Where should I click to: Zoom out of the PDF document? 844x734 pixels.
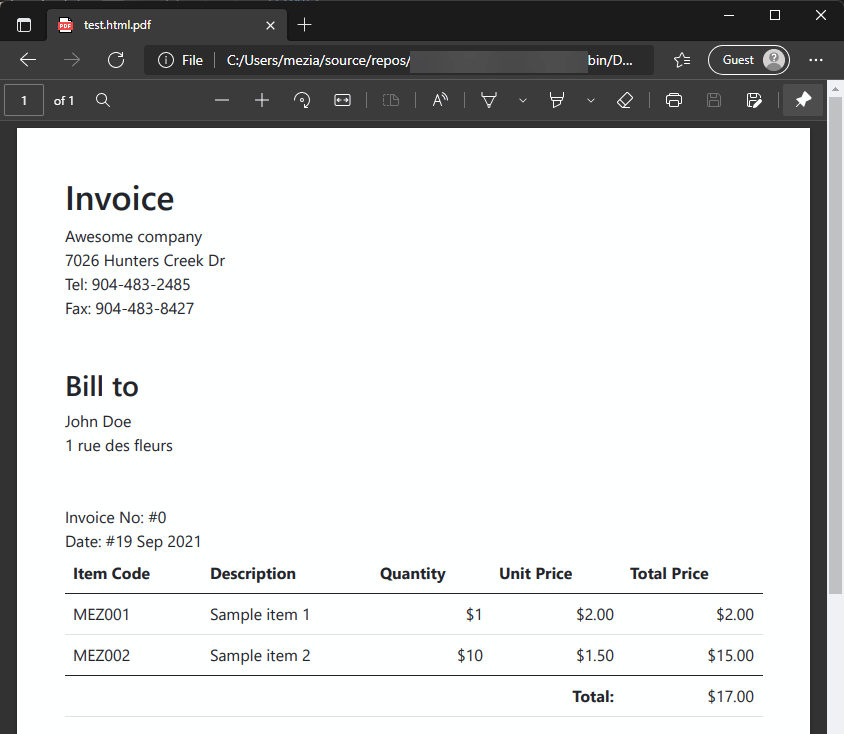pyautogui.click(x=222, y=100)
